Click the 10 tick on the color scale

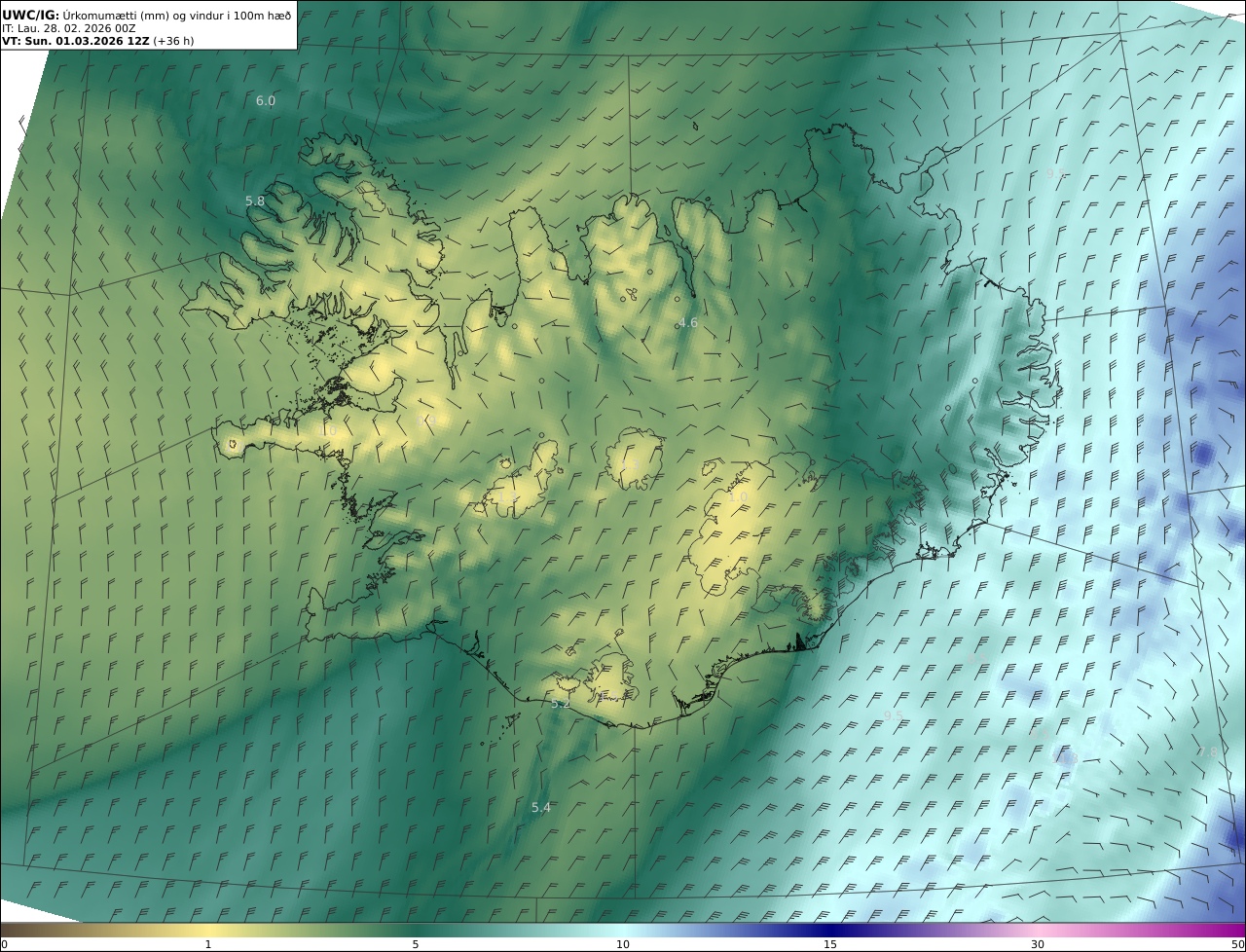point(623,944)
